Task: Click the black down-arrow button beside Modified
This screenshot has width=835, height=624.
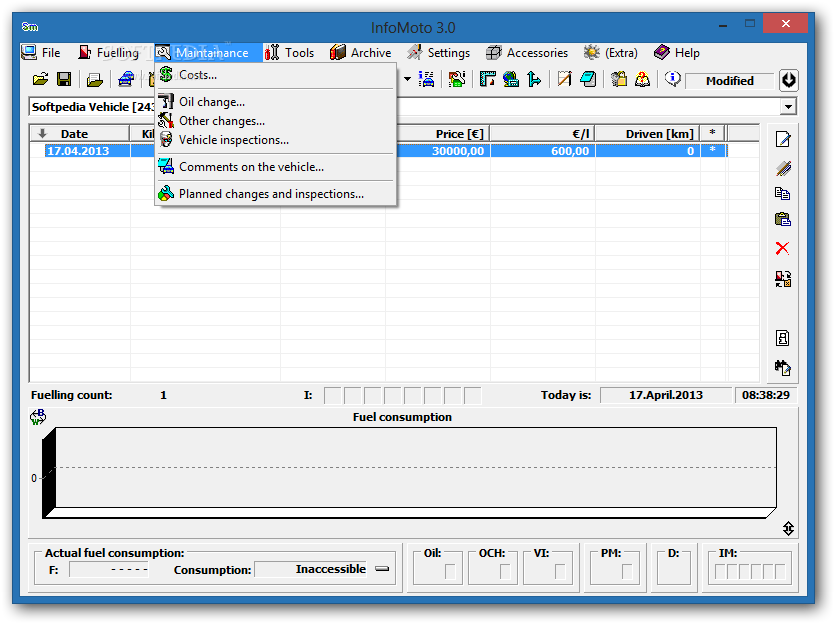Action: tap(788, 80)
